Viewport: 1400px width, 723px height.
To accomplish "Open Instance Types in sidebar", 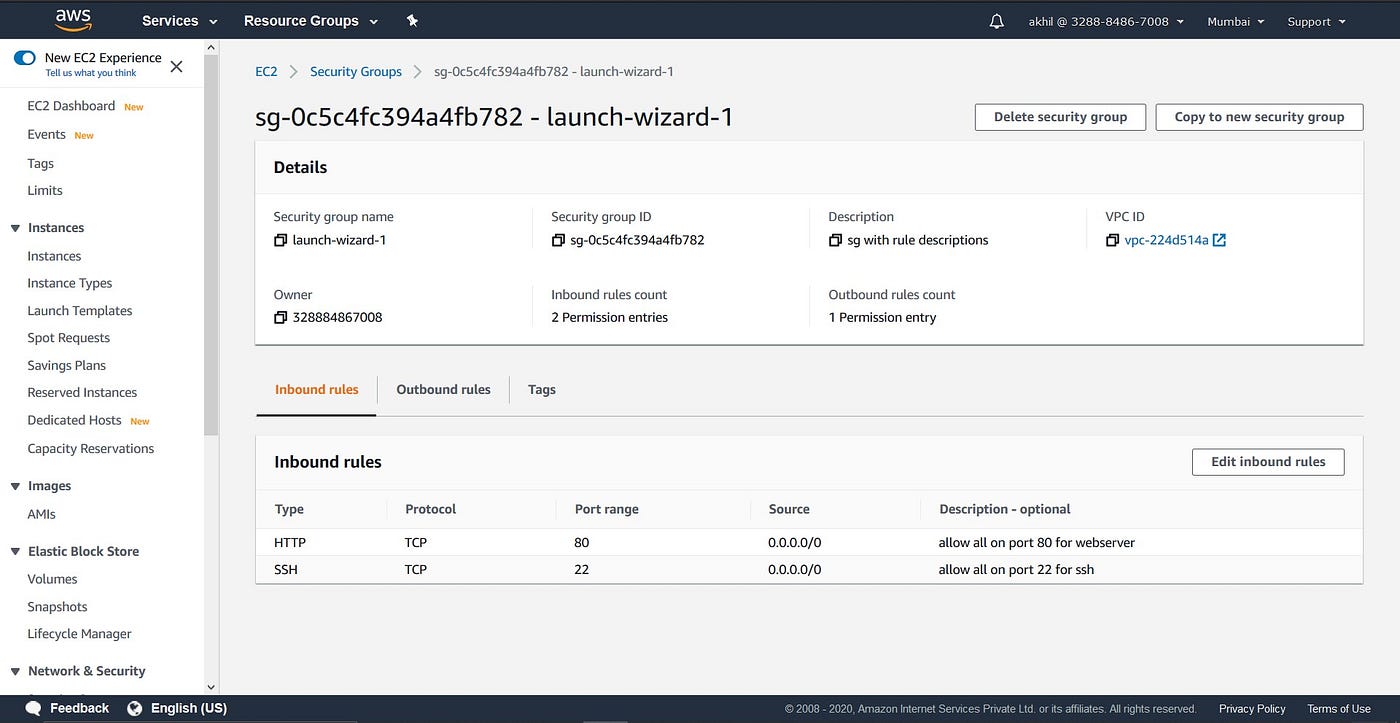I will click(x=70, y=283).
